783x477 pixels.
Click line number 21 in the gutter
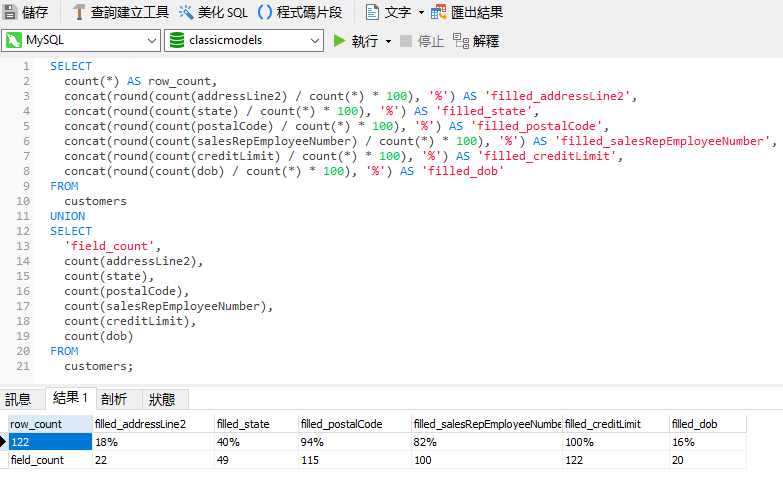pos(23,366)
